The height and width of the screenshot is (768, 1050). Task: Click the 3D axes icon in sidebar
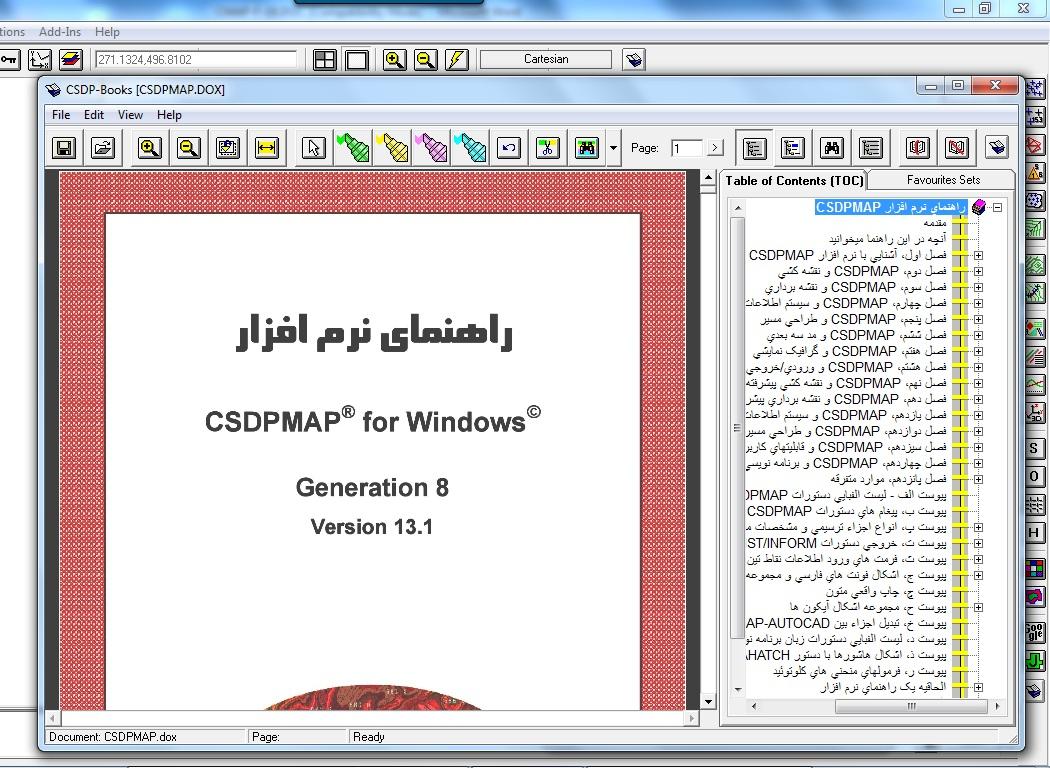coord(1035,413)
